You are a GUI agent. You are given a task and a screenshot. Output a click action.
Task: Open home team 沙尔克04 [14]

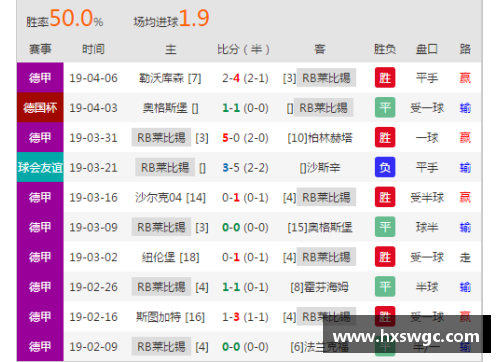[170, 198]
